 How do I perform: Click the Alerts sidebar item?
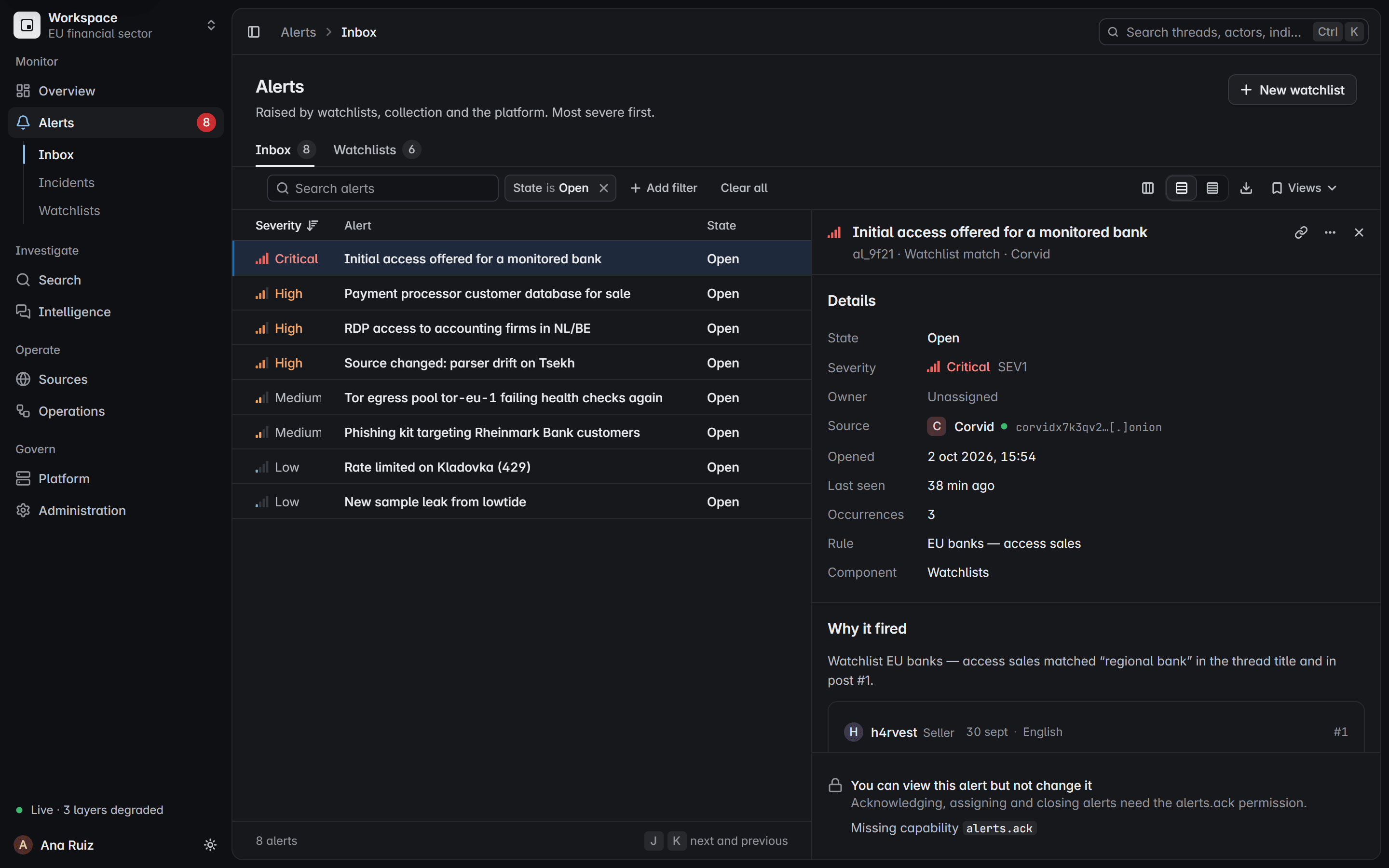point(115,122)
